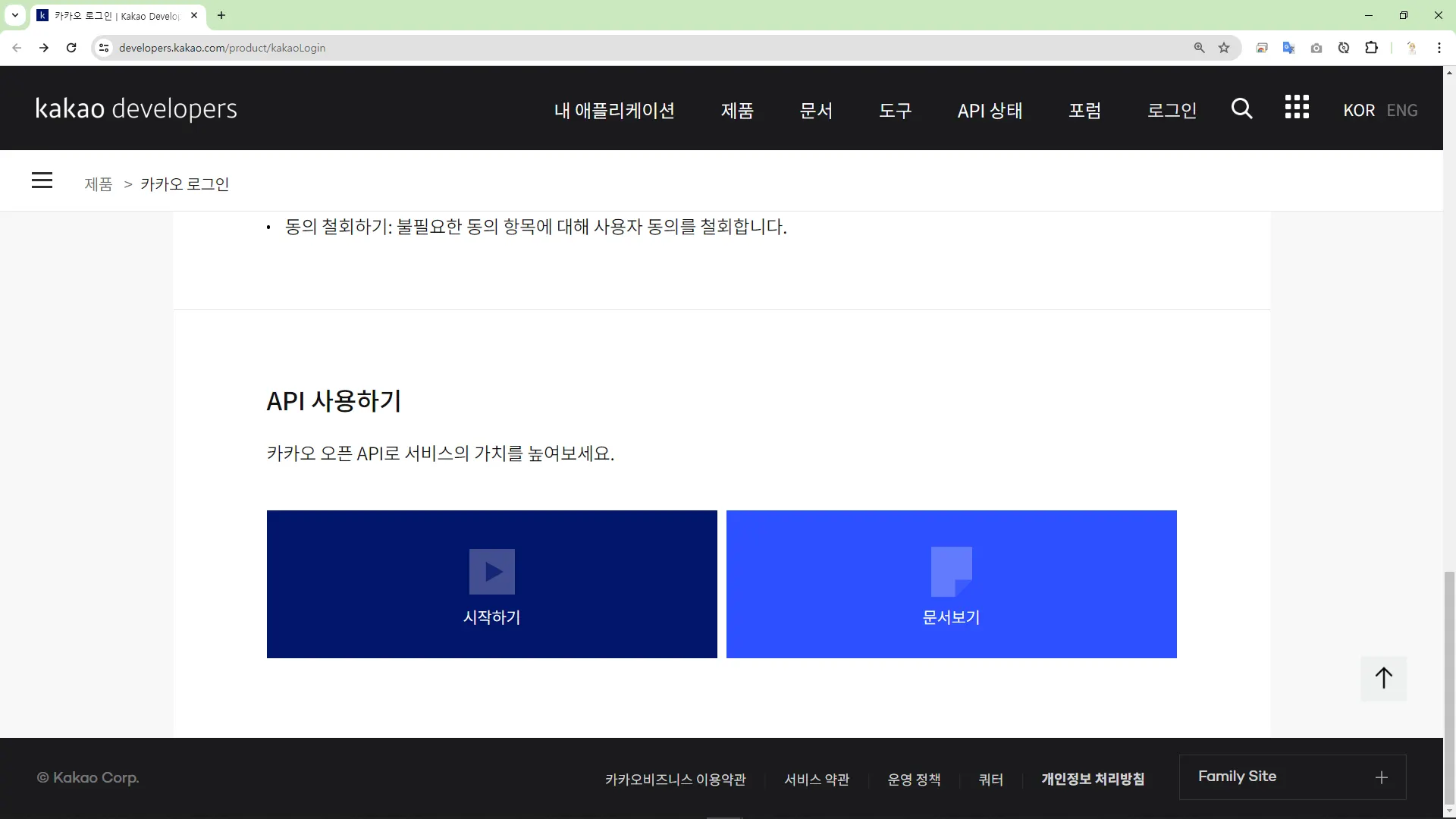Open the hamburger side menu
This screenshot has width=1456, height=819.
click(42, 180)
